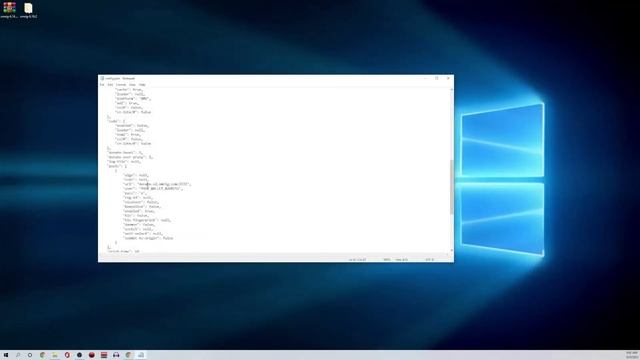Image resolution: width=640 pixels, height=360 pixels.
Task: Open the first Chrome icon in taskbar
Action: (42, 355)
